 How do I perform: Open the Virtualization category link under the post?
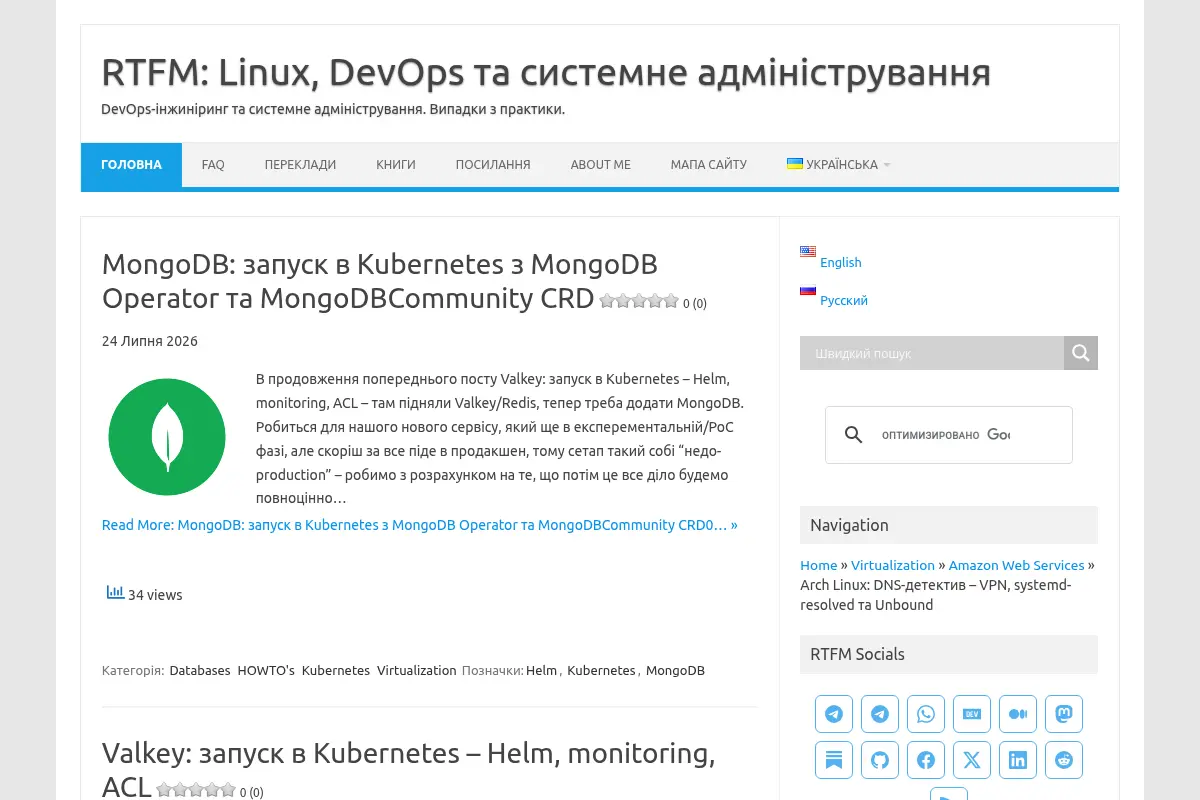pos(417,670)
